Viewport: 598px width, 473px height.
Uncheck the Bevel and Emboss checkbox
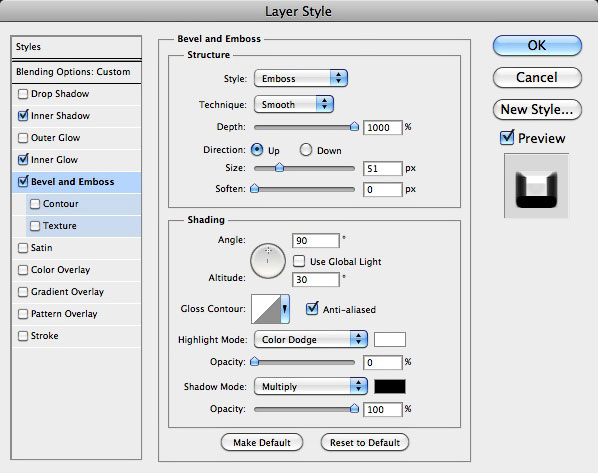23,182
